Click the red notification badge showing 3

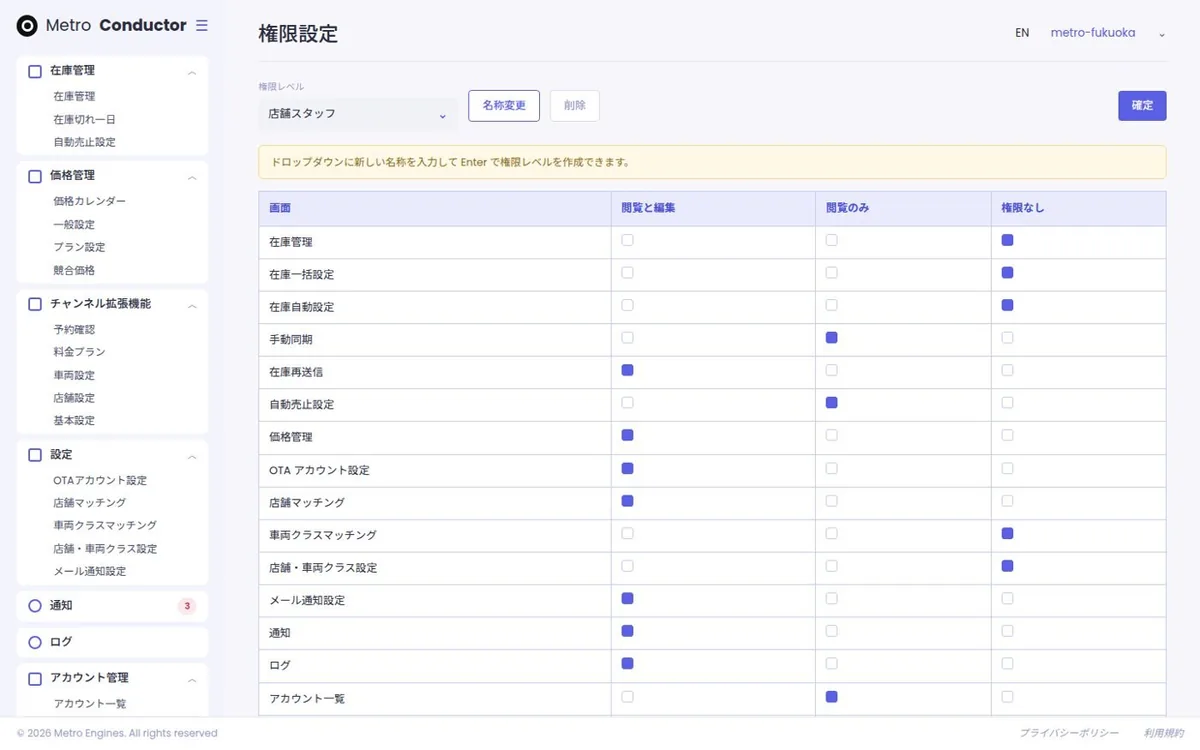click(187, 606)
